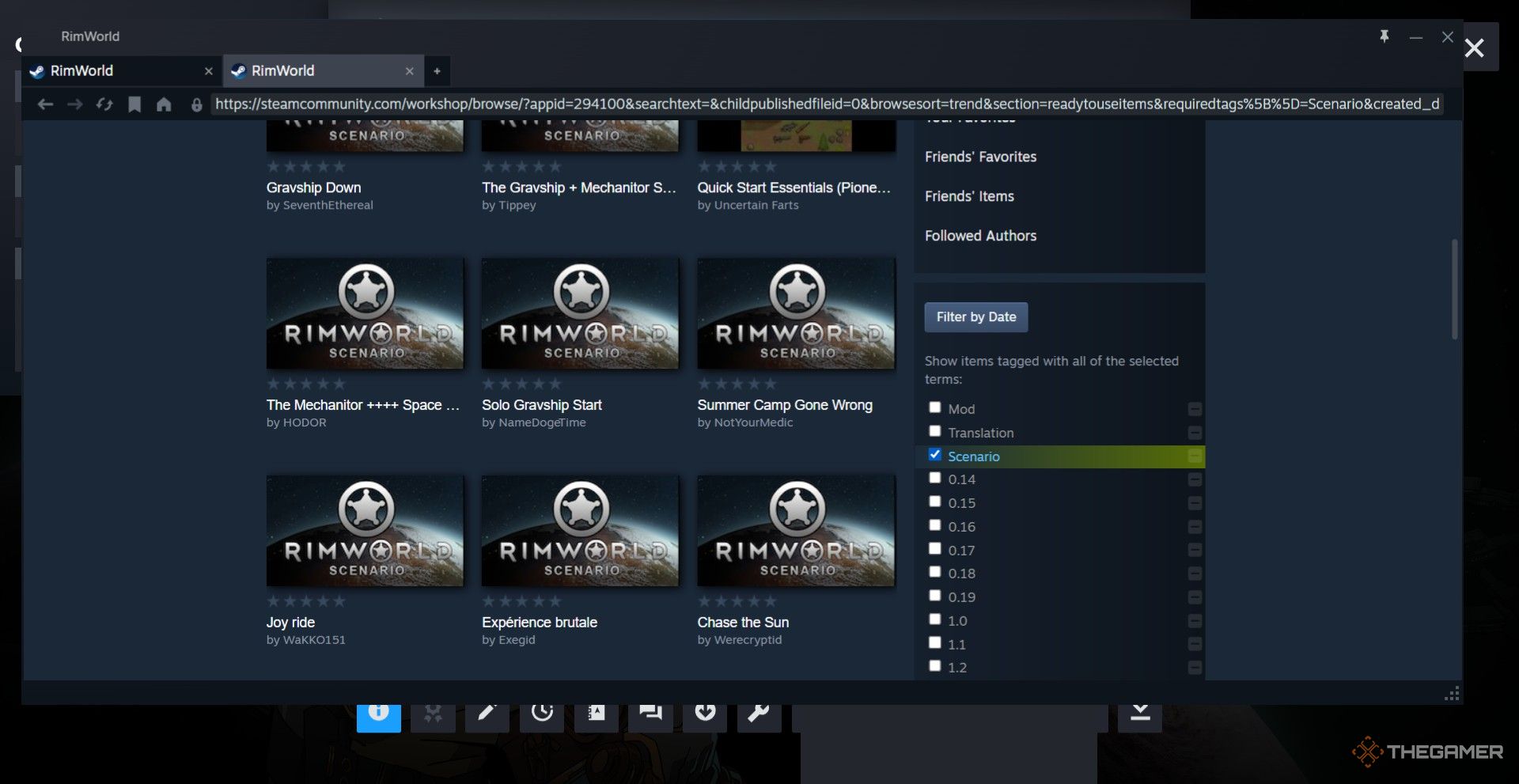
Task: Open the Filter by Date dropdown
Action: pyautogui.click(x=975, y=317)
